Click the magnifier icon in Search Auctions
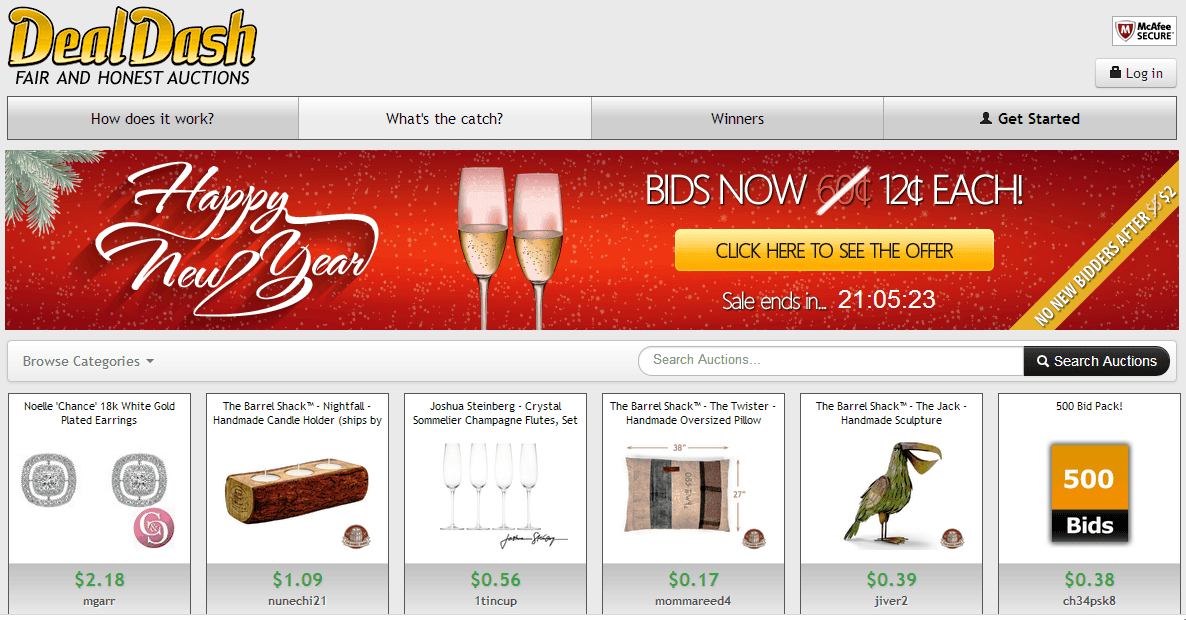The image size is (1186, 620). pyautogui.click(x=1043, y=361)
